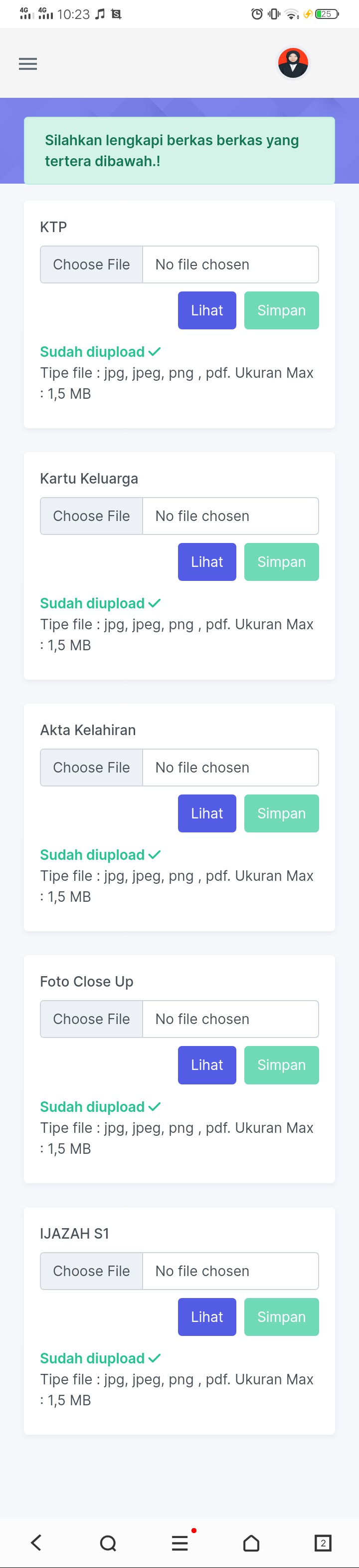359x1568 pixels.
Task: Save the IJAZAH S1 upload
Action: click(281, 1316)
